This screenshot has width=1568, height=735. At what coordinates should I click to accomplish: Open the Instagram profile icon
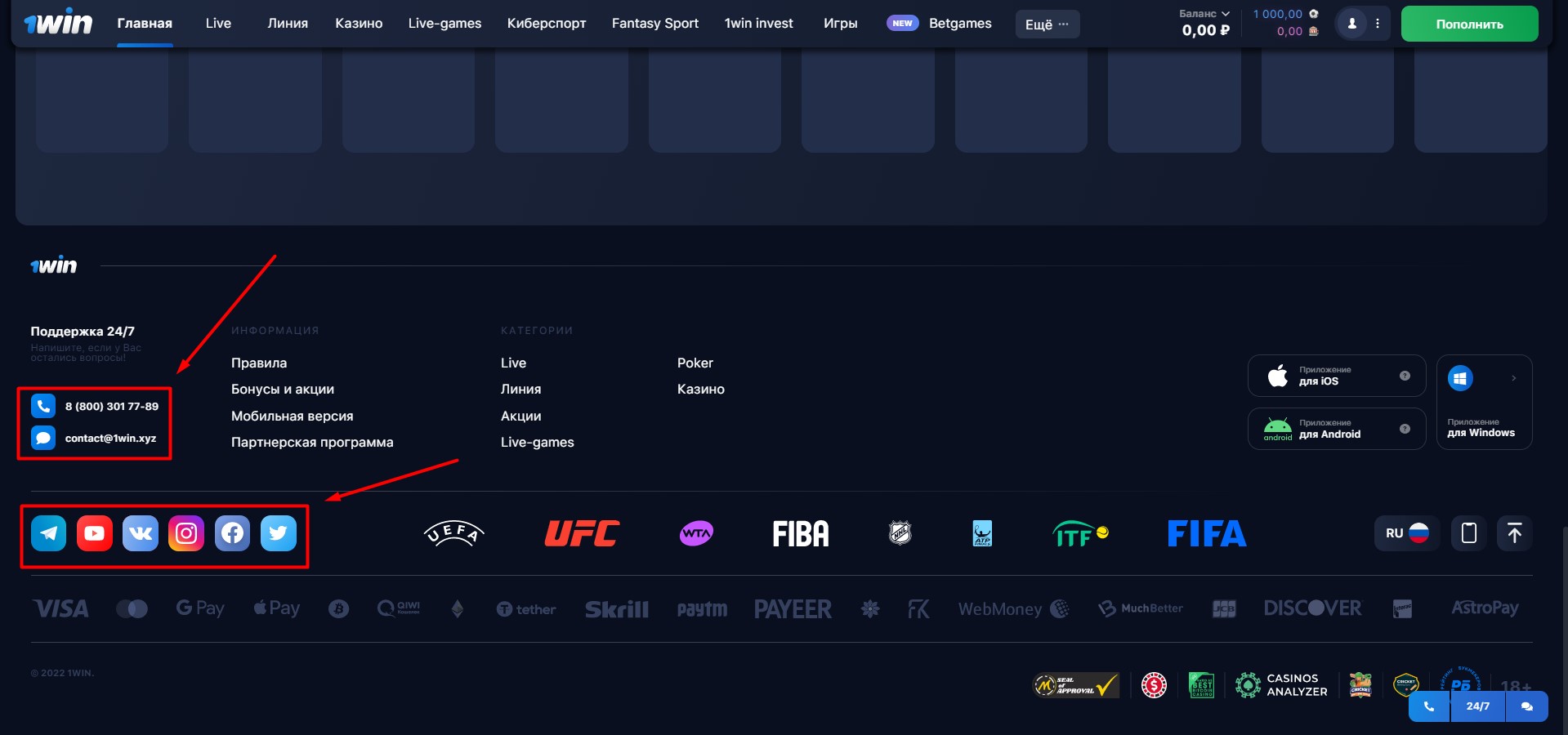186,533
